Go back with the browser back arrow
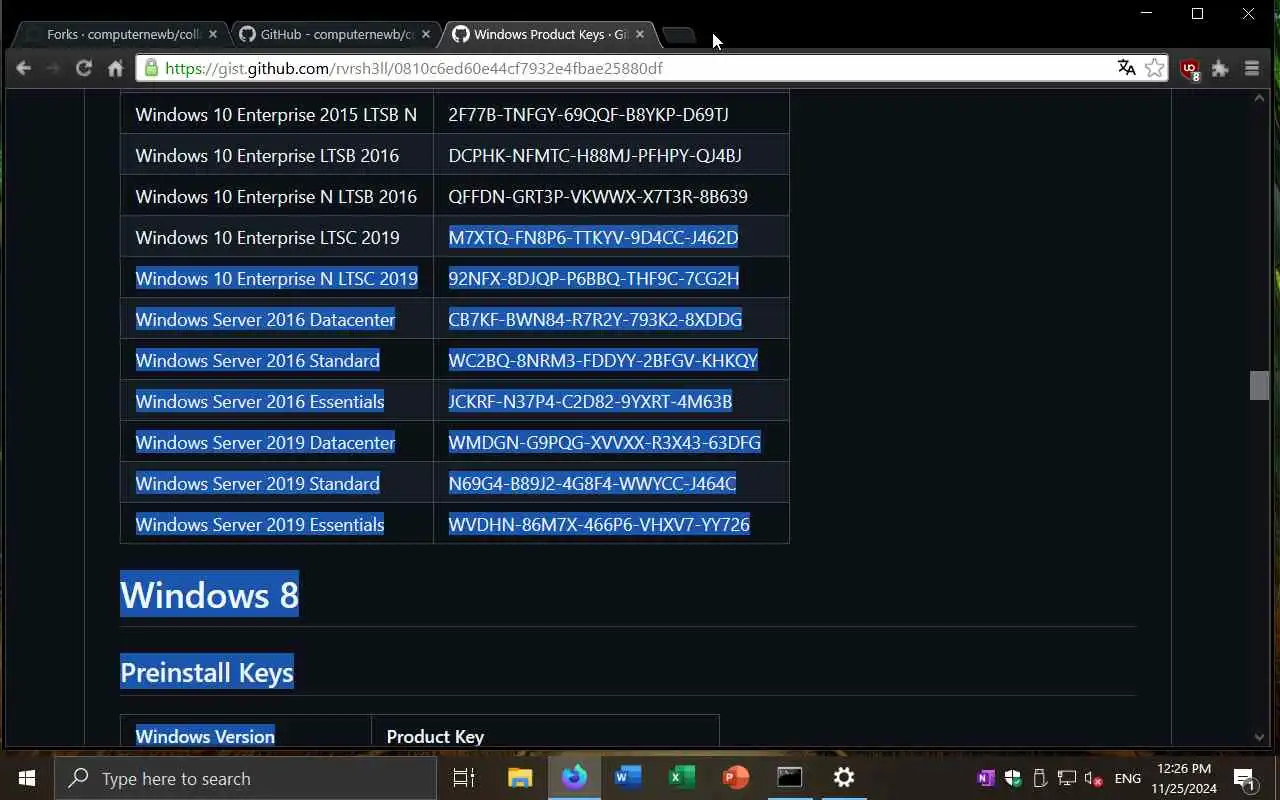This screenshot has width=1280, height=800. click(24, 68)
